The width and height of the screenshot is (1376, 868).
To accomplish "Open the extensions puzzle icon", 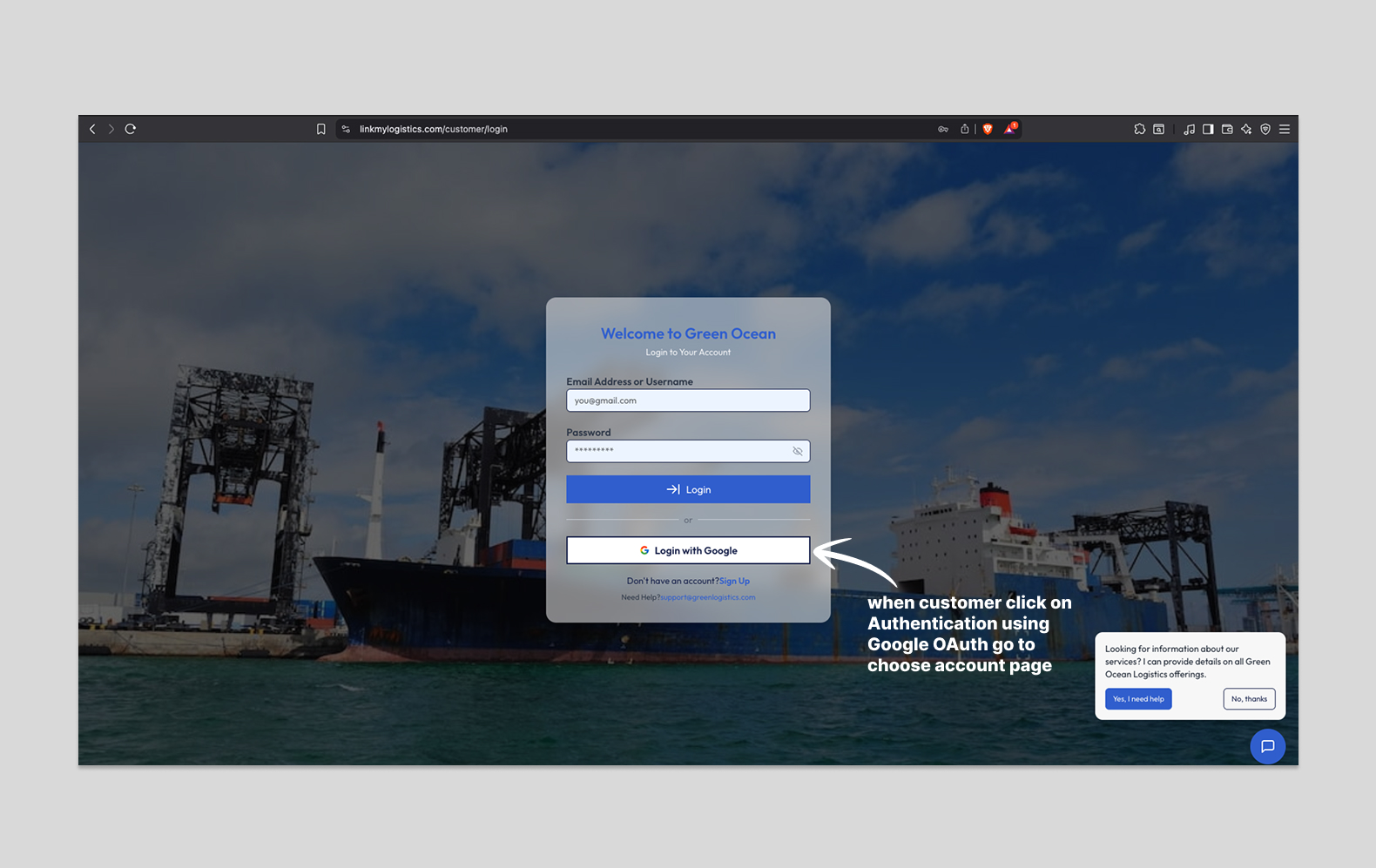I will pyautogui.click(x=1139, y=129).
